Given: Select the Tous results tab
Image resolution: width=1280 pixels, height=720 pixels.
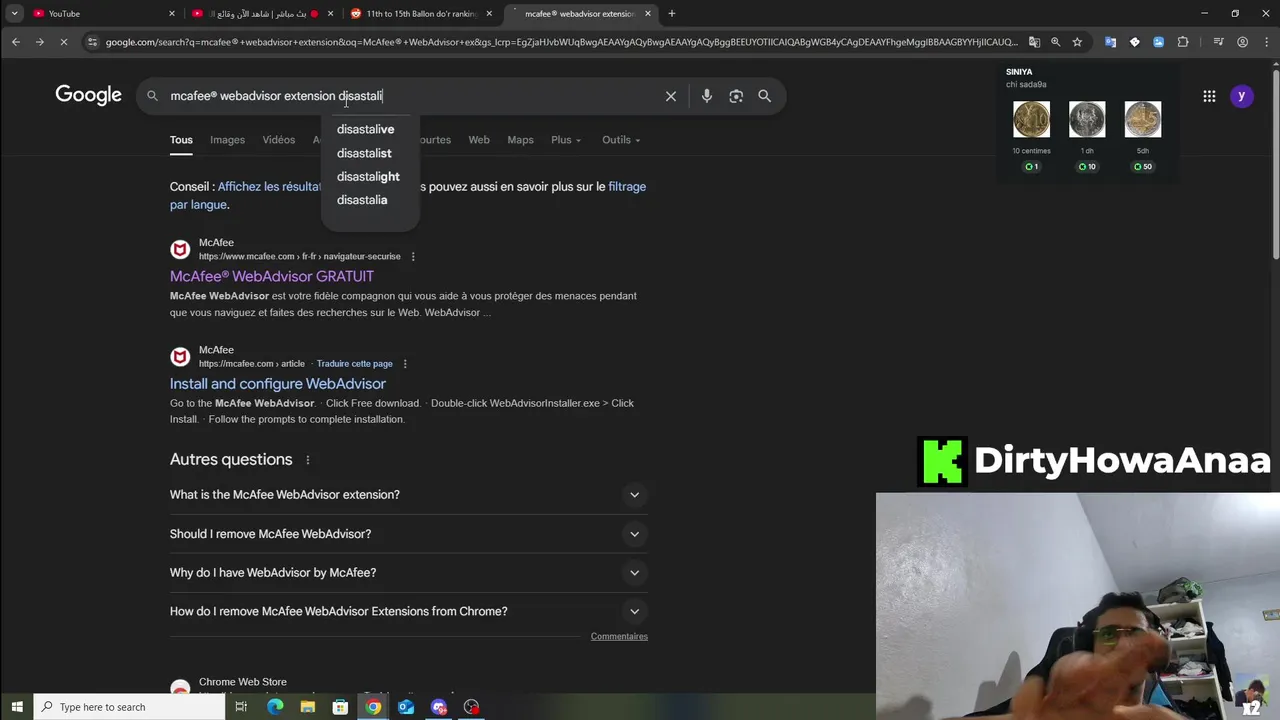Looking at the screenshot, I should tap(181, 140).
